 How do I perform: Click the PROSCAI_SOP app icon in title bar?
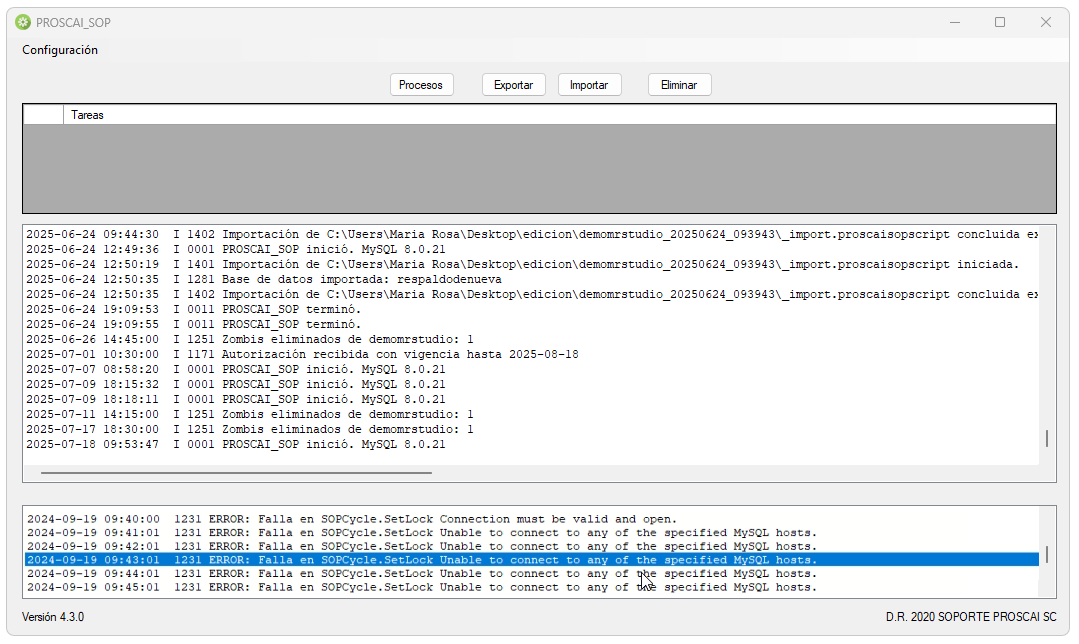coord(23,23)
